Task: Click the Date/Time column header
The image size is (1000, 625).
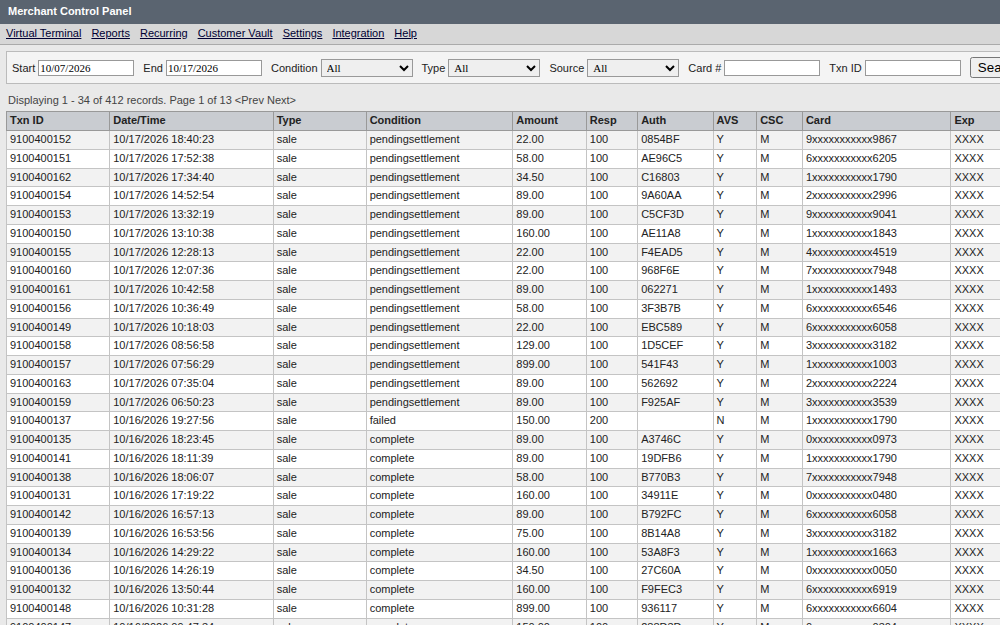Action: tap(191, 121)
